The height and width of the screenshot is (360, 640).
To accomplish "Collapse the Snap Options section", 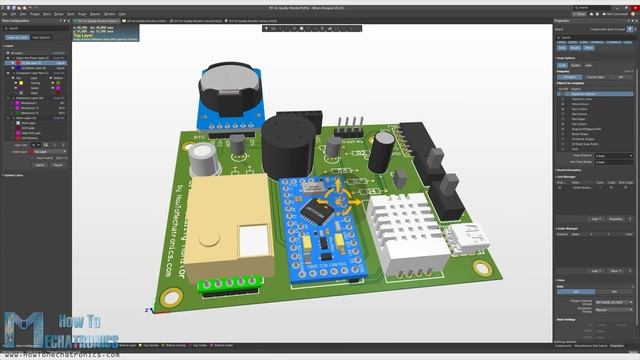I will 556,58.
